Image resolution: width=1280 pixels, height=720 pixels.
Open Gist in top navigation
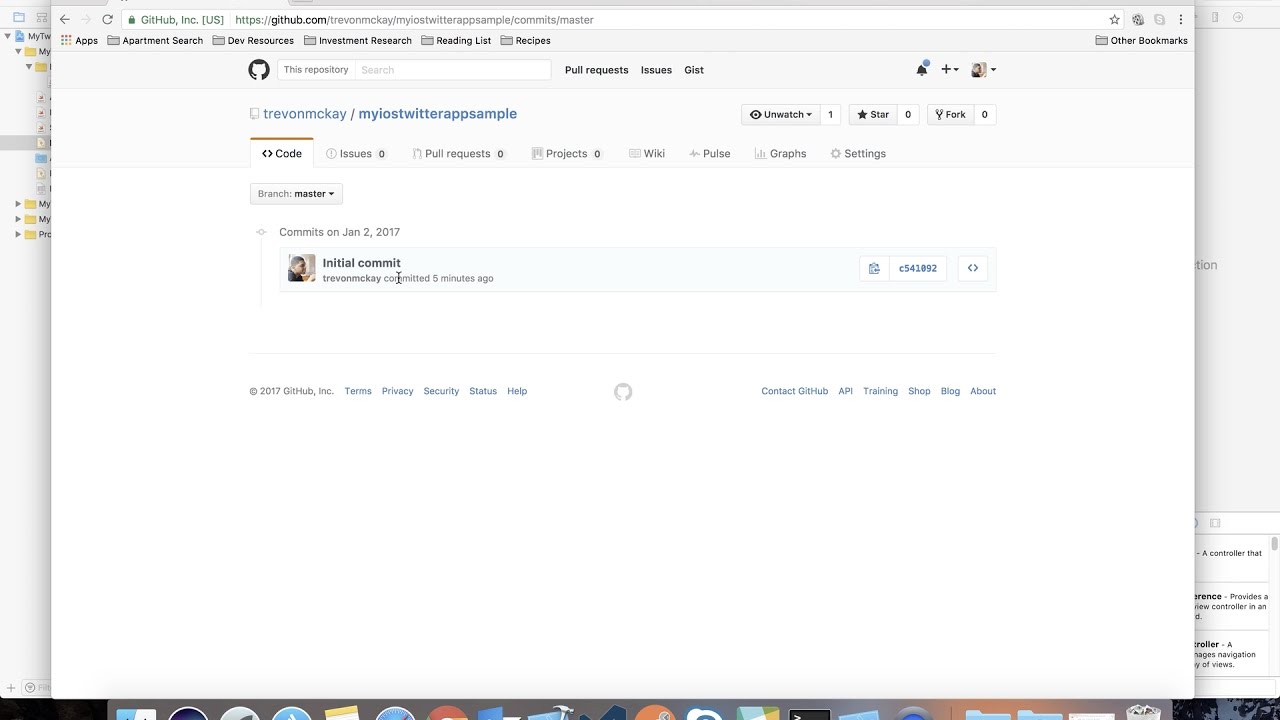point(694,70)
